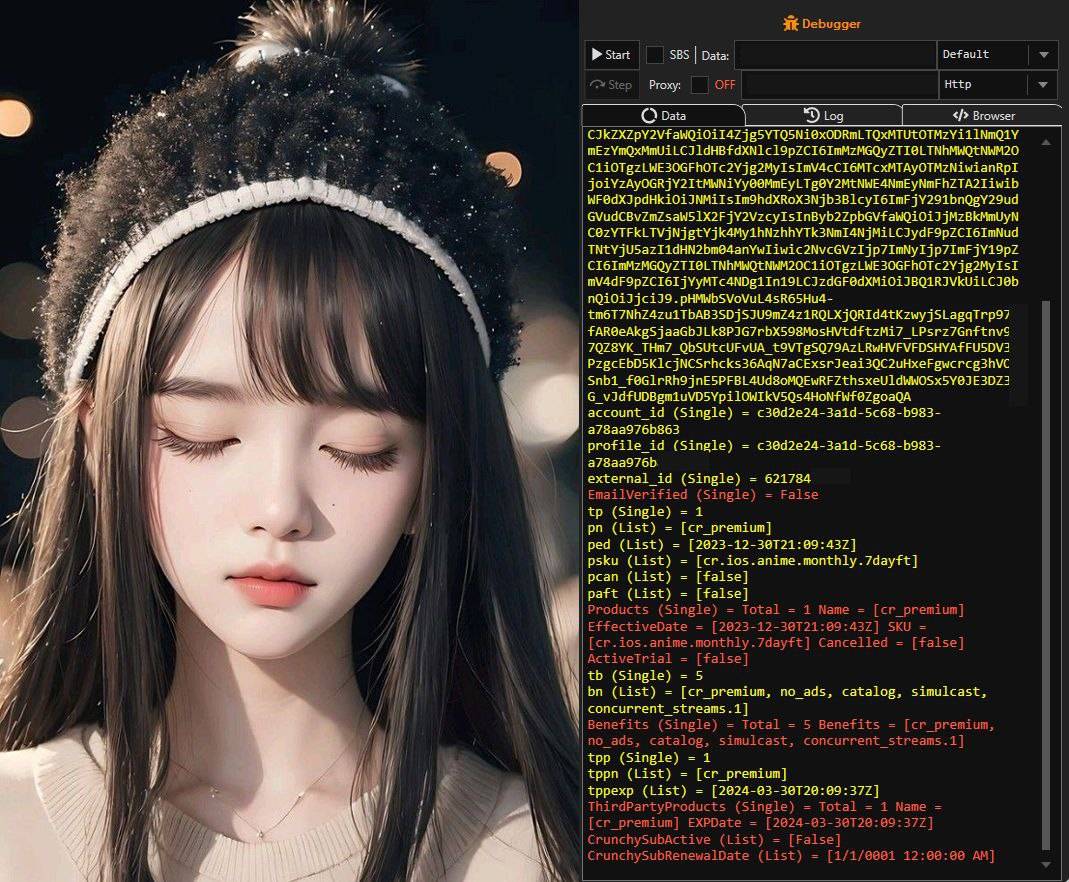Click the red OFF proxy status label

point(725,85)
